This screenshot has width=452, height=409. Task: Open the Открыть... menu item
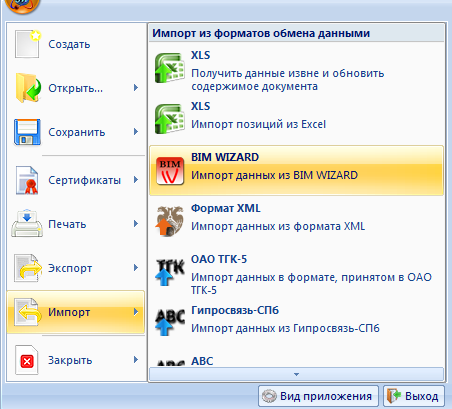coord(76,88)
